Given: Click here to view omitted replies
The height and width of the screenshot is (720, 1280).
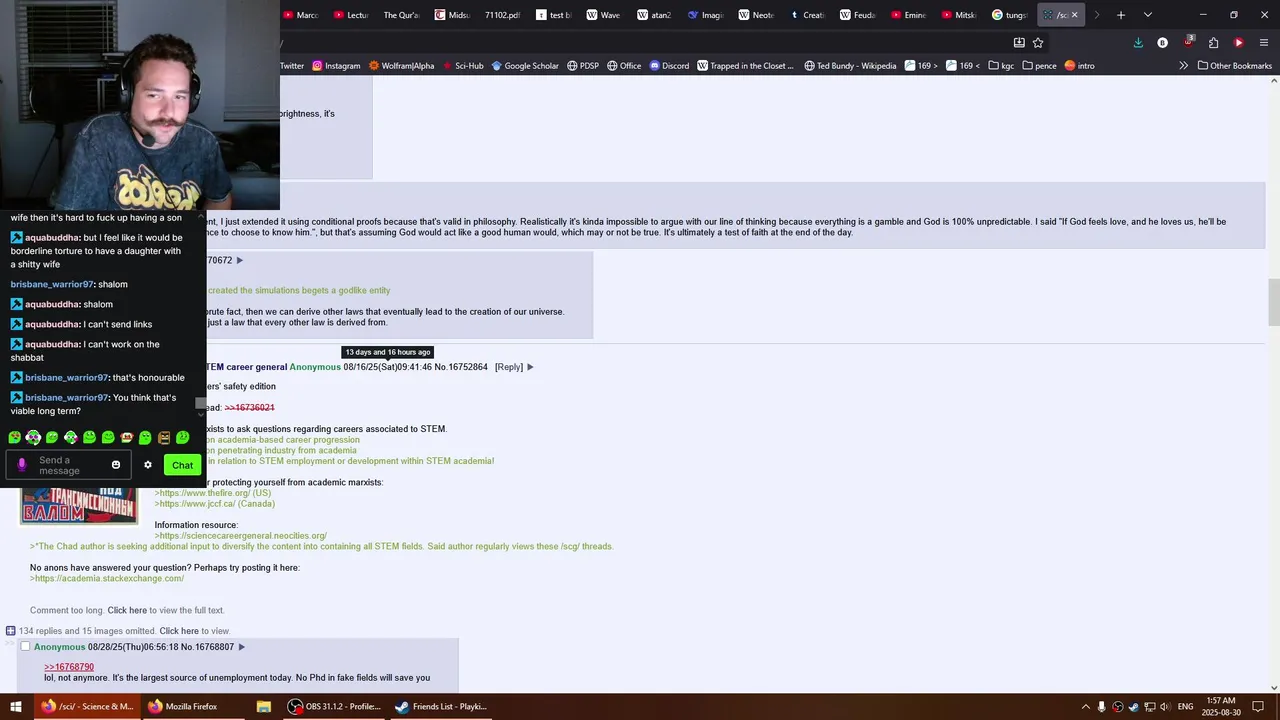Looking at the screenshot, I should click(179, 631).
